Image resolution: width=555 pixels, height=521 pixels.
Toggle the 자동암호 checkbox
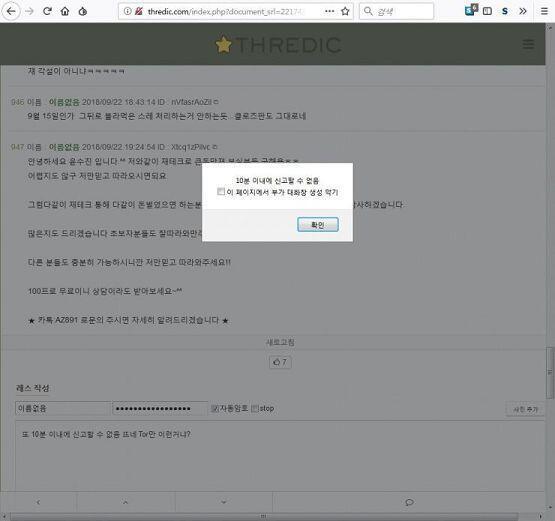click(x=214, y=408)
